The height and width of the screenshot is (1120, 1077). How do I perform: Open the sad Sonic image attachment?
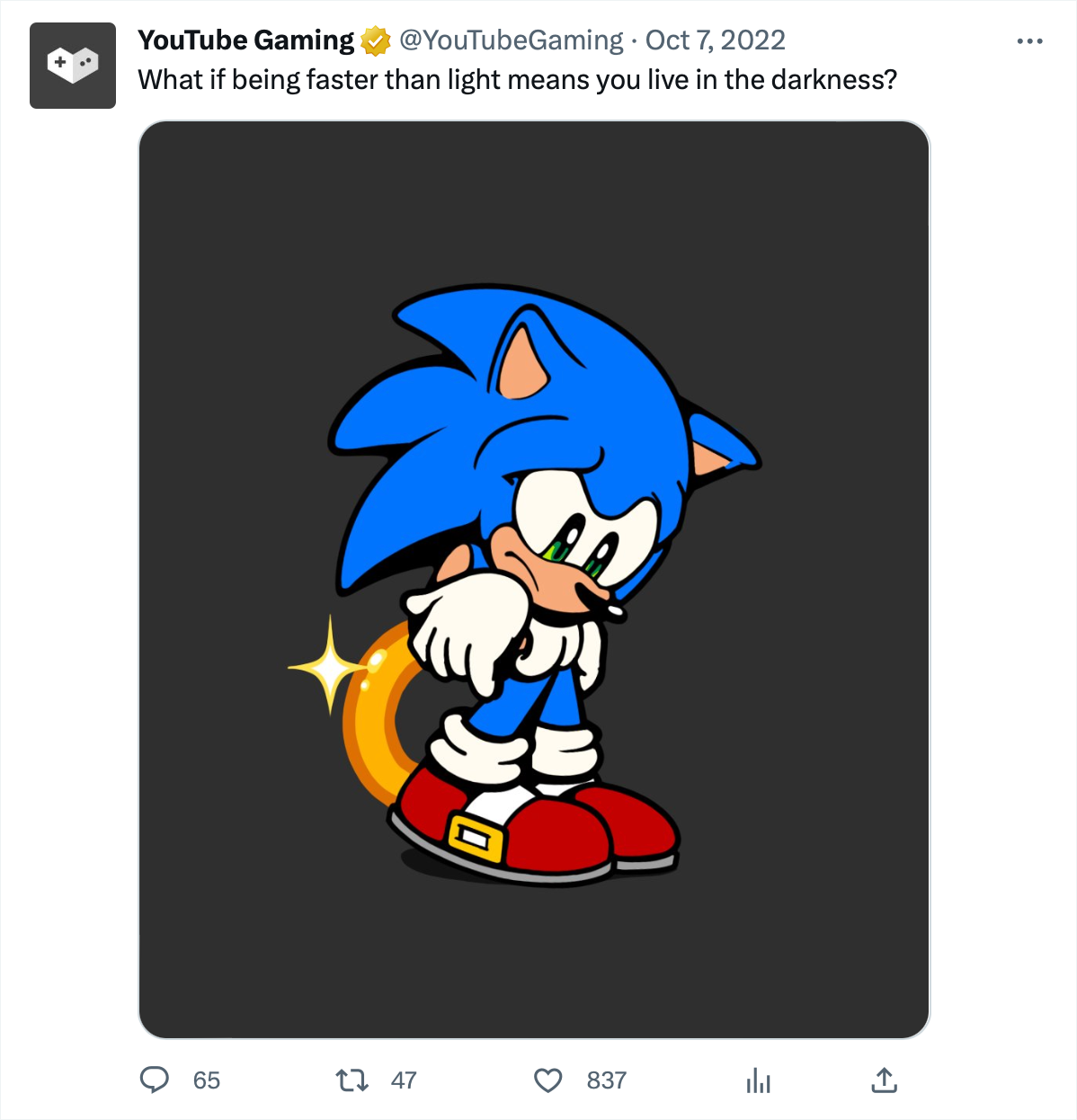[x=534, y=580]
